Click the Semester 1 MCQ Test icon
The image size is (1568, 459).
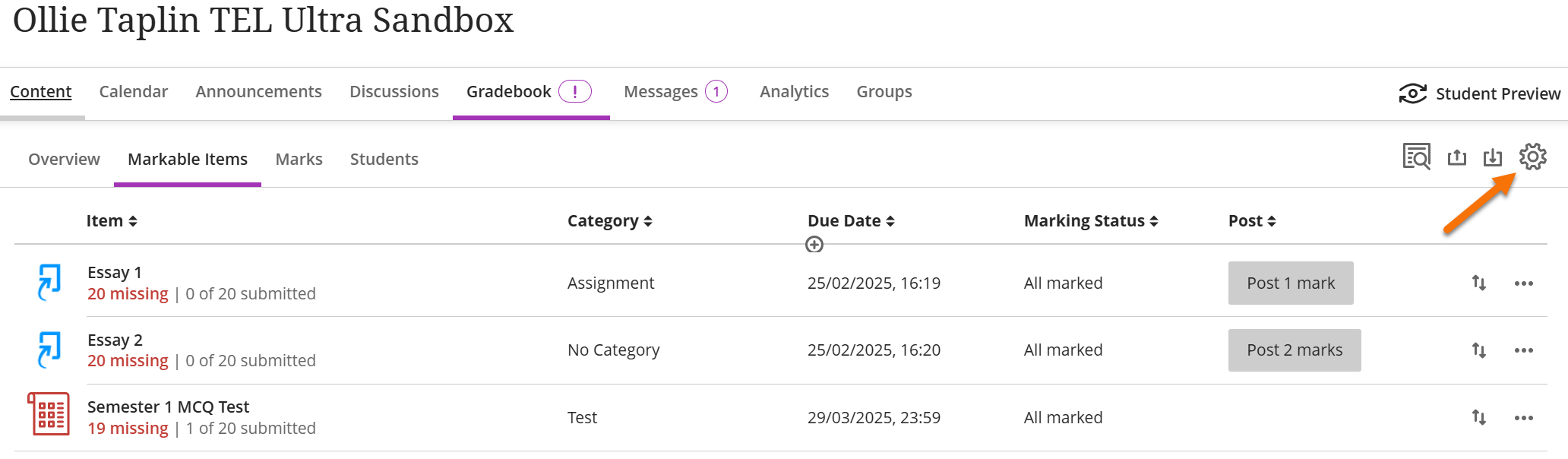(49, 414)
